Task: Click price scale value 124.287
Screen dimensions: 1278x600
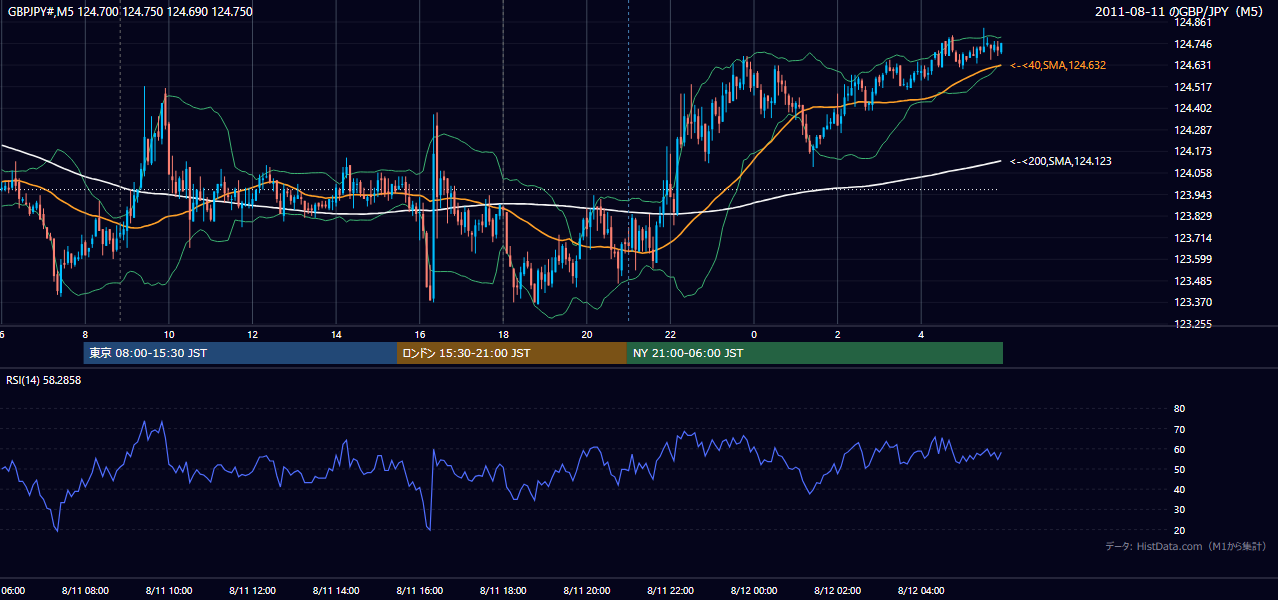Action: [1192, 130]
